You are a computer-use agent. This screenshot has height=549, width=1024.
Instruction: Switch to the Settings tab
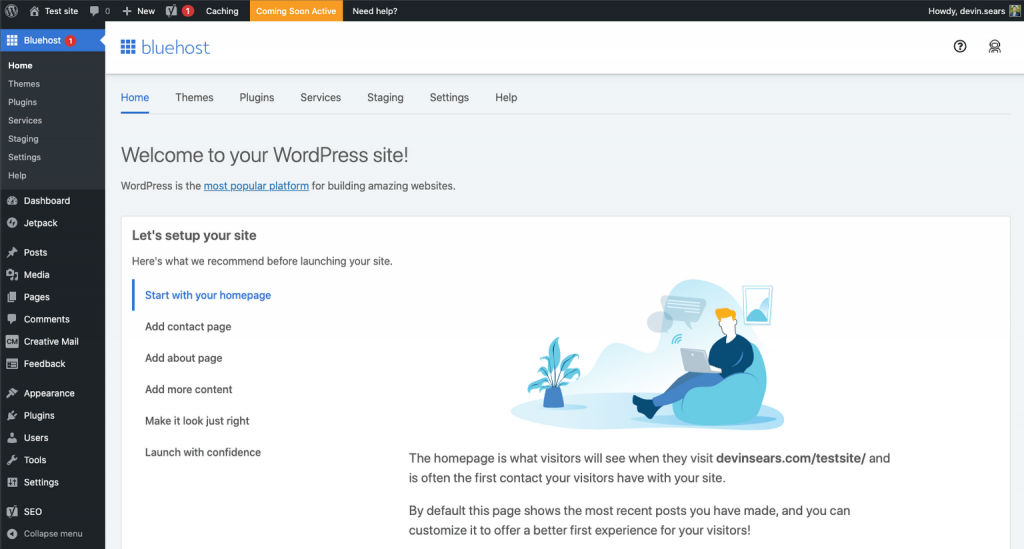pyautogui.click(x=449, y=97)
